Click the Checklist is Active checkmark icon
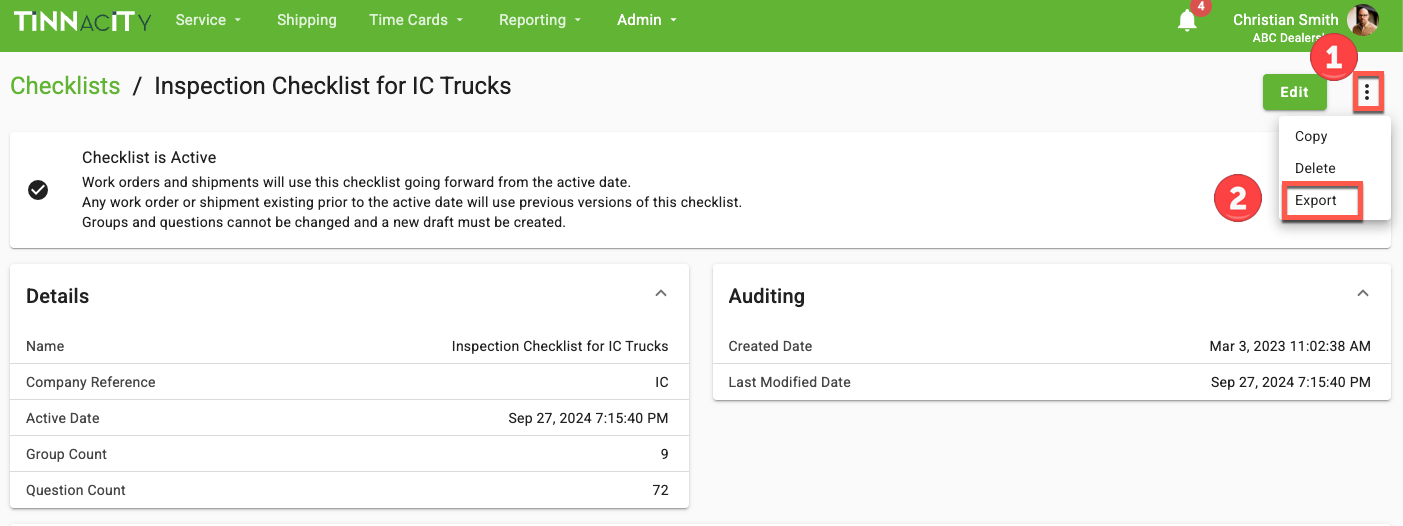The width and height of the screenshot is (1403, 526). 38,190
